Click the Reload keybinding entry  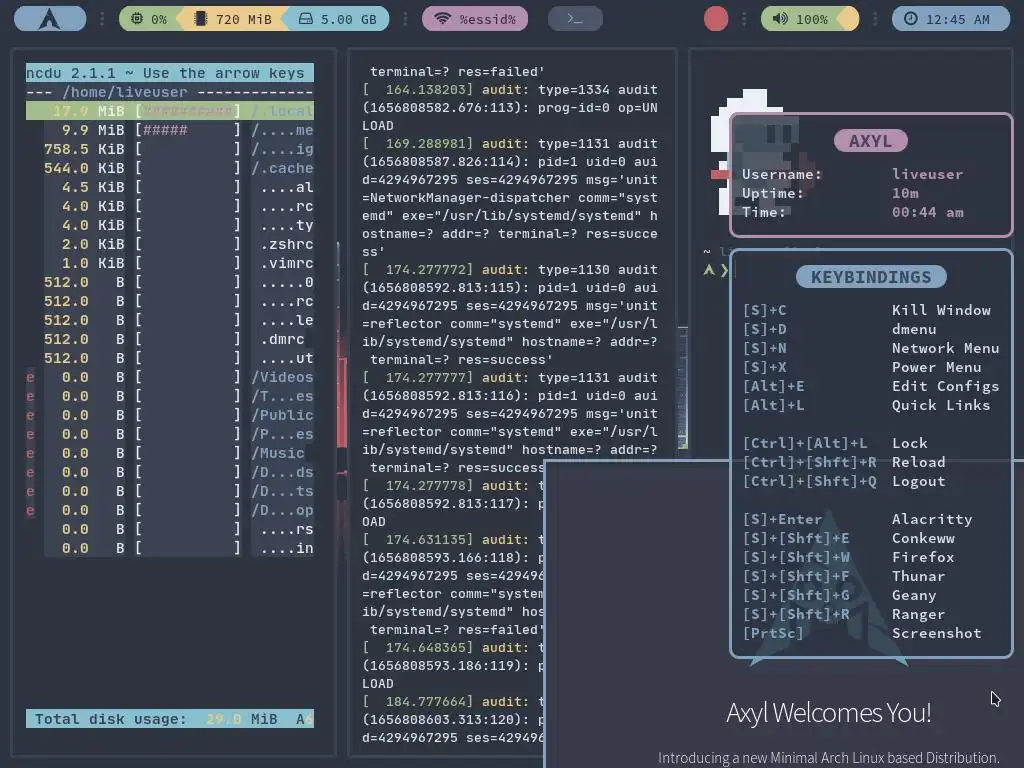919,462
